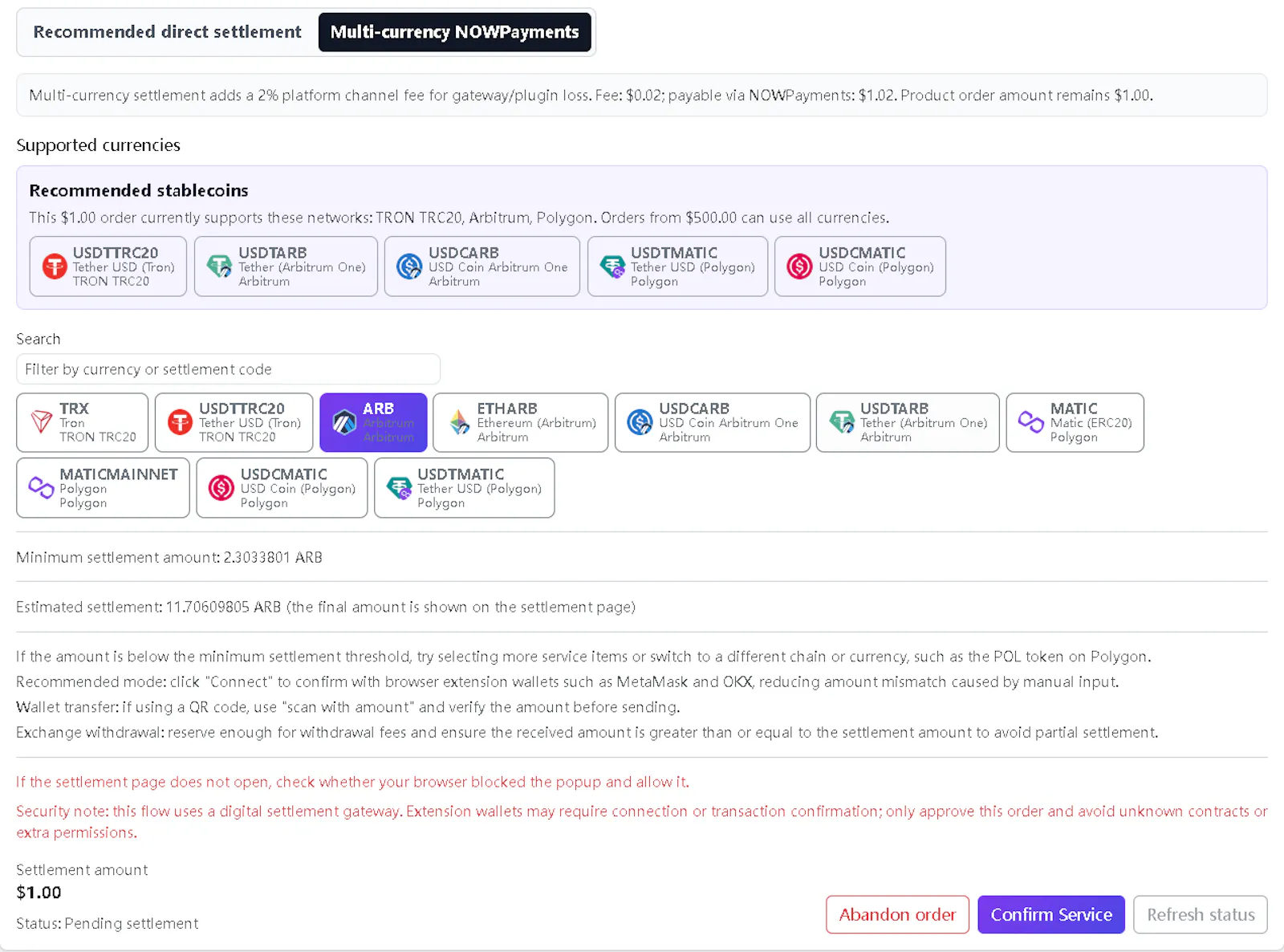The width and height of the screenshot is (1284, 952).
Task: Click the USDCARB icon in the currency list
Action: point(640,421)
